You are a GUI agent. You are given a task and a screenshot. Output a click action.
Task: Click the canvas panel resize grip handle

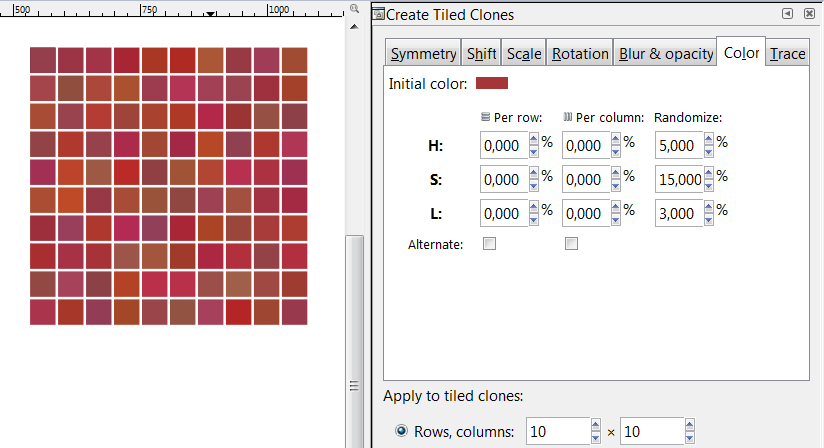354,386
